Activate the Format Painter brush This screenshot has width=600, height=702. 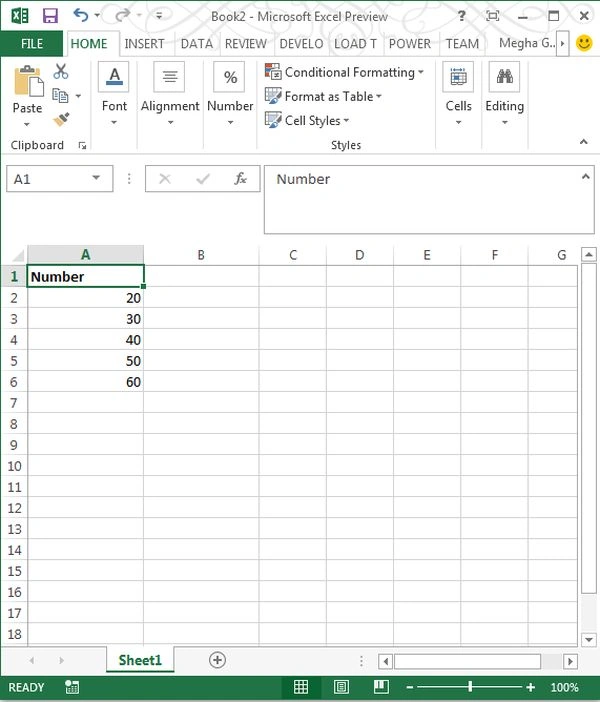click(x=61, y=119)
